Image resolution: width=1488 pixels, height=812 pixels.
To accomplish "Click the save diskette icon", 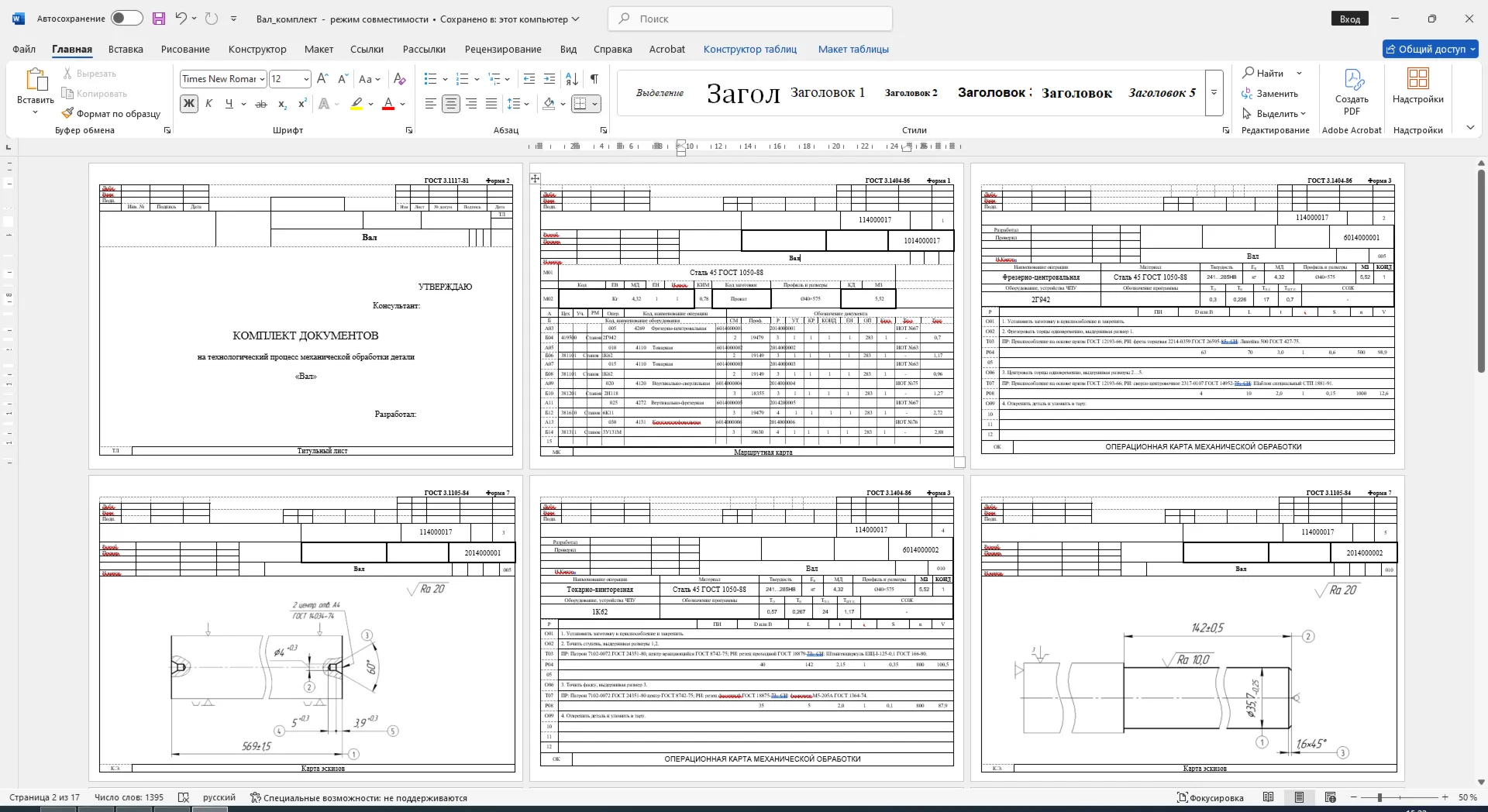I will click(158, 19).
